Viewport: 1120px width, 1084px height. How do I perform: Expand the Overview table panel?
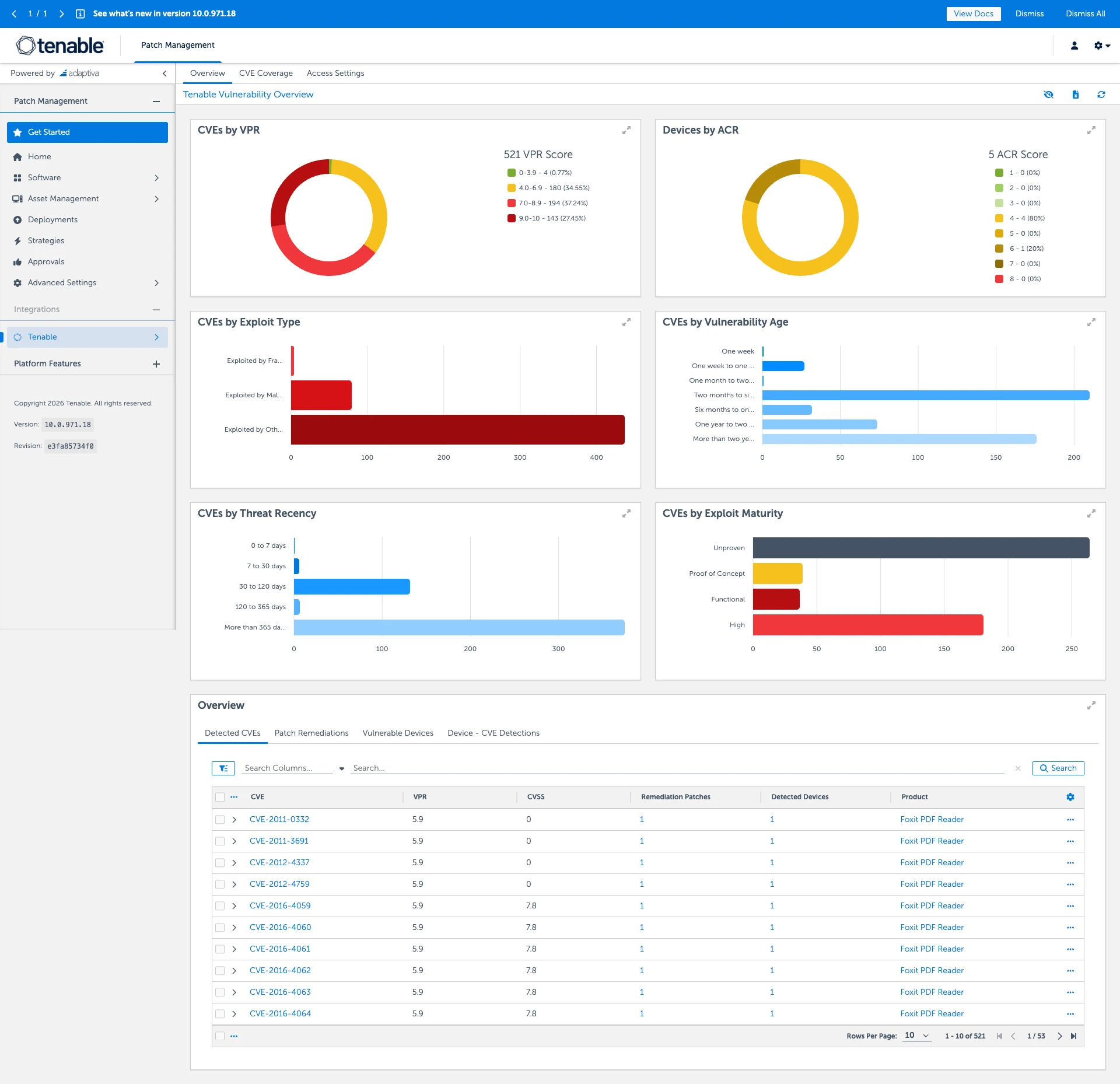1091,706
